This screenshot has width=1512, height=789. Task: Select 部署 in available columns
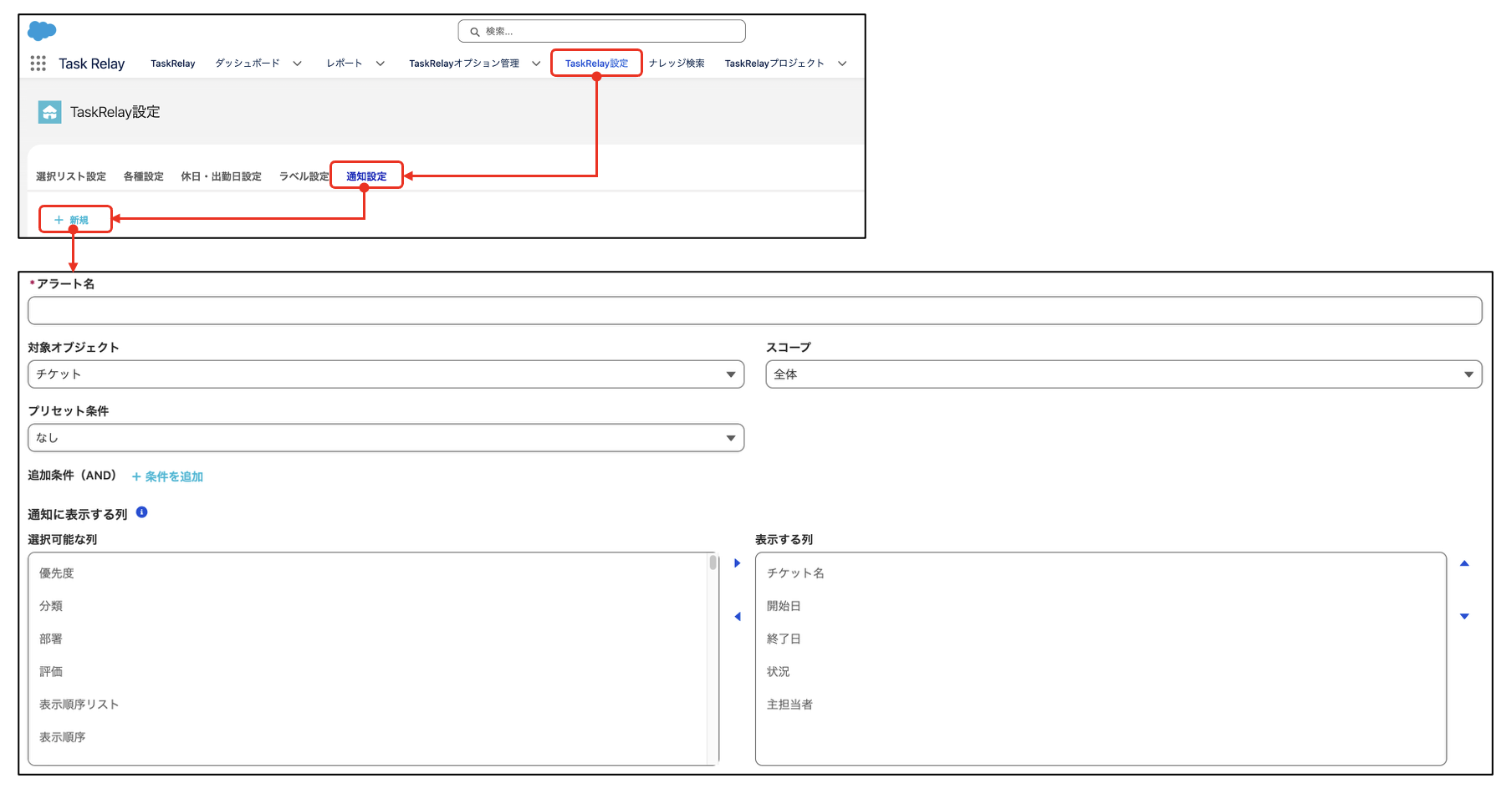(x=51, y=639)
